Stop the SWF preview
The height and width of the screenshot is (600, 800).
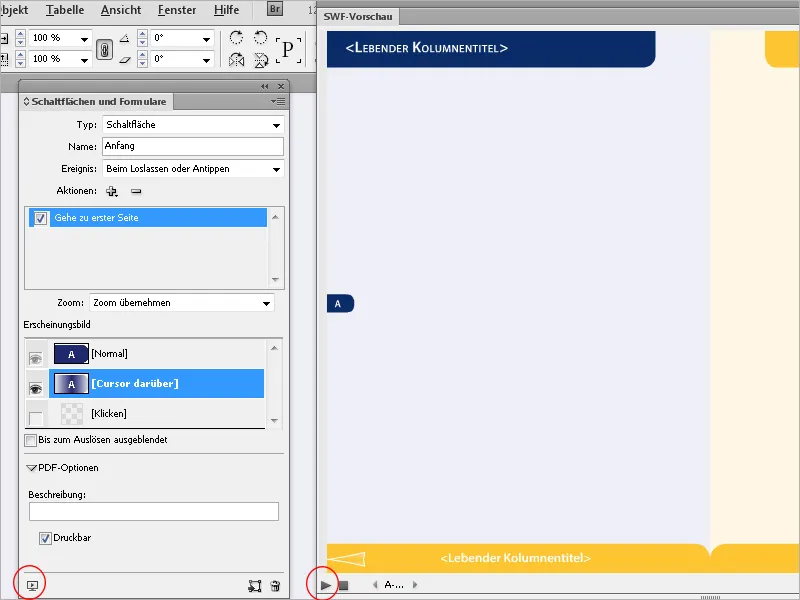click(344, 585)
